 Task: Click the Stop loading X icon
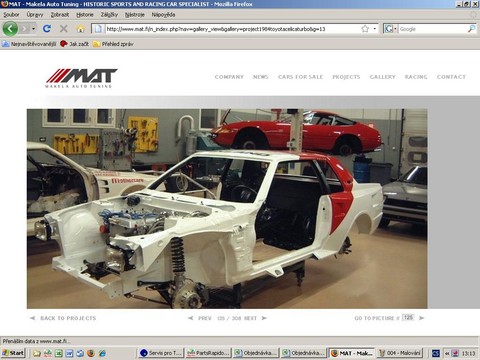(63, 29)
